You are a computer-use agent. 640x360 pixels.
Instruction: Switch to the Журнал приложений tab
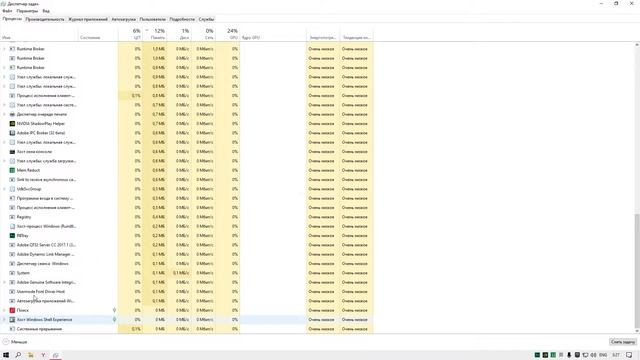[88, 19]
